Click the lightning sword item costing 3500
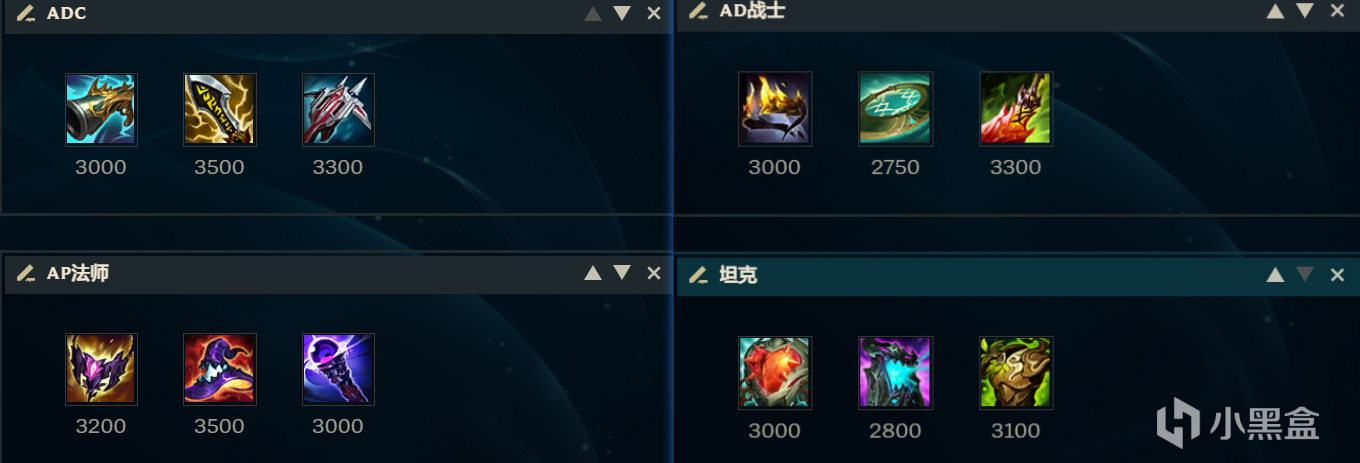This screenshot has width=1360, height=463. click(x=220, y=110)
